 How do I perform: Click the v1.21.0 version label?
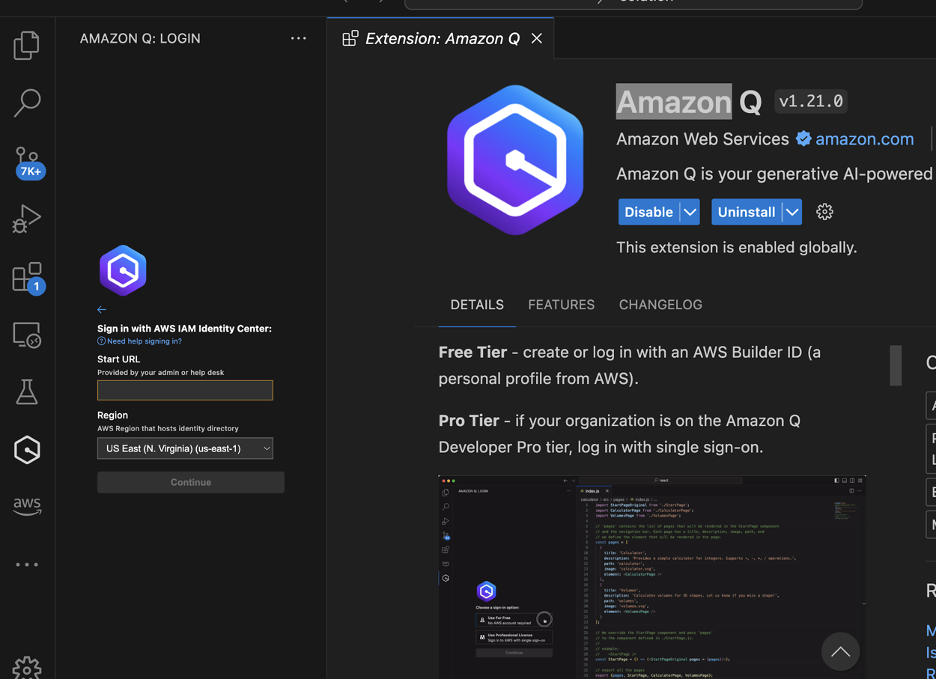811,101
